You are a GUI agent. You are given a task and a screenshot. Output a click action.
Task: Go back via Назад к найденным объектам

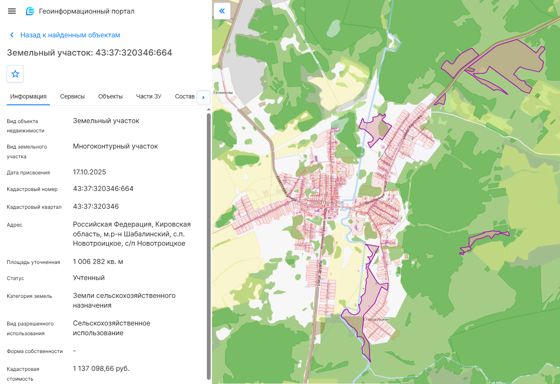point(70,35)
